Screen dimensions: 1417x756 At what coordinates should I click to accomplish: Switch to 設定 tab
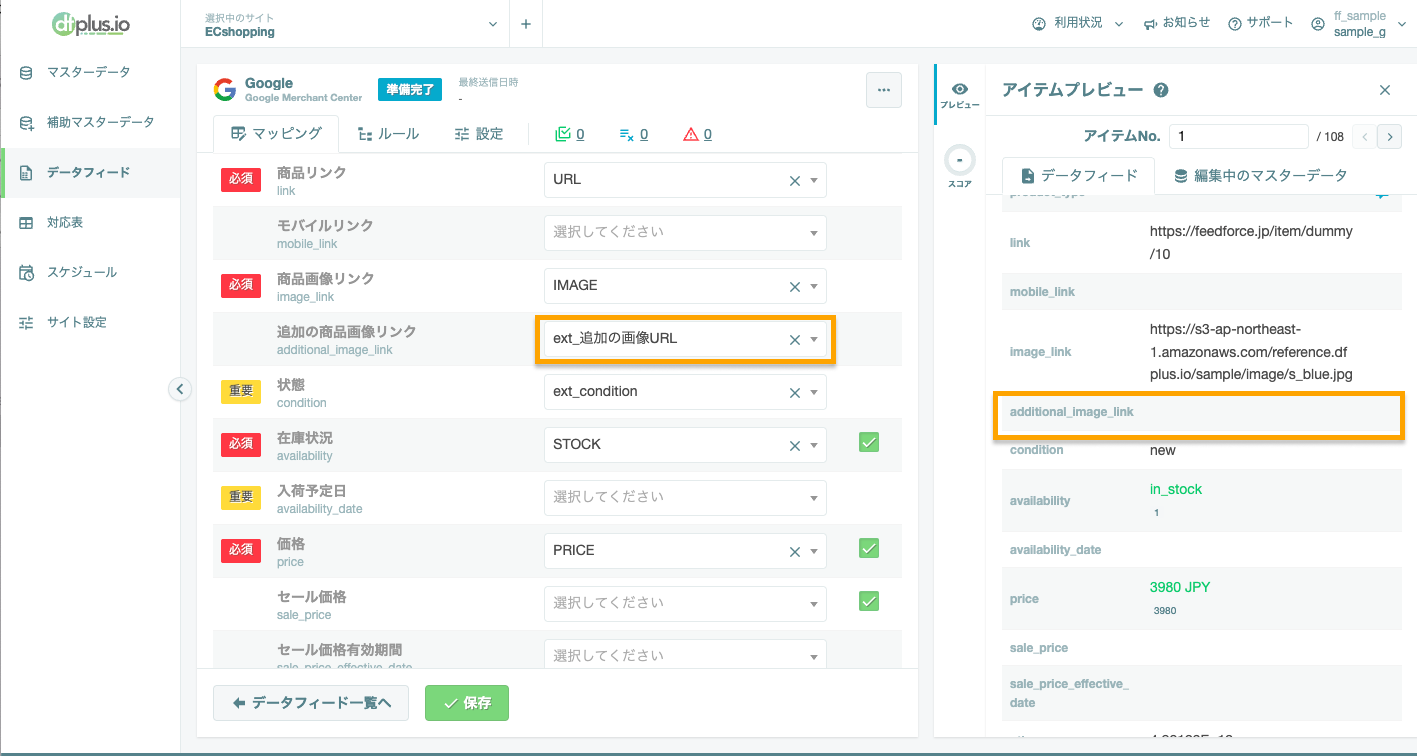coord(478,133)
